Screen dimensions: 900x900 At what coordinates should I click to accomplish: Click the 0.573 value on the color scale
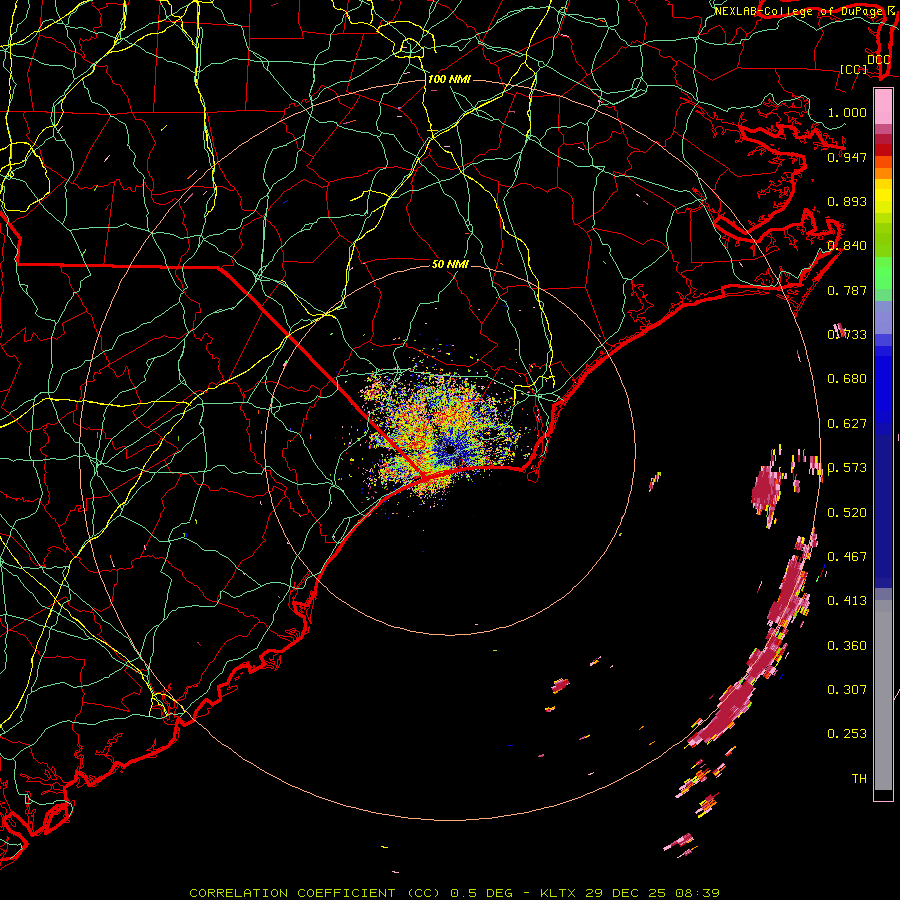click(847, 467)
